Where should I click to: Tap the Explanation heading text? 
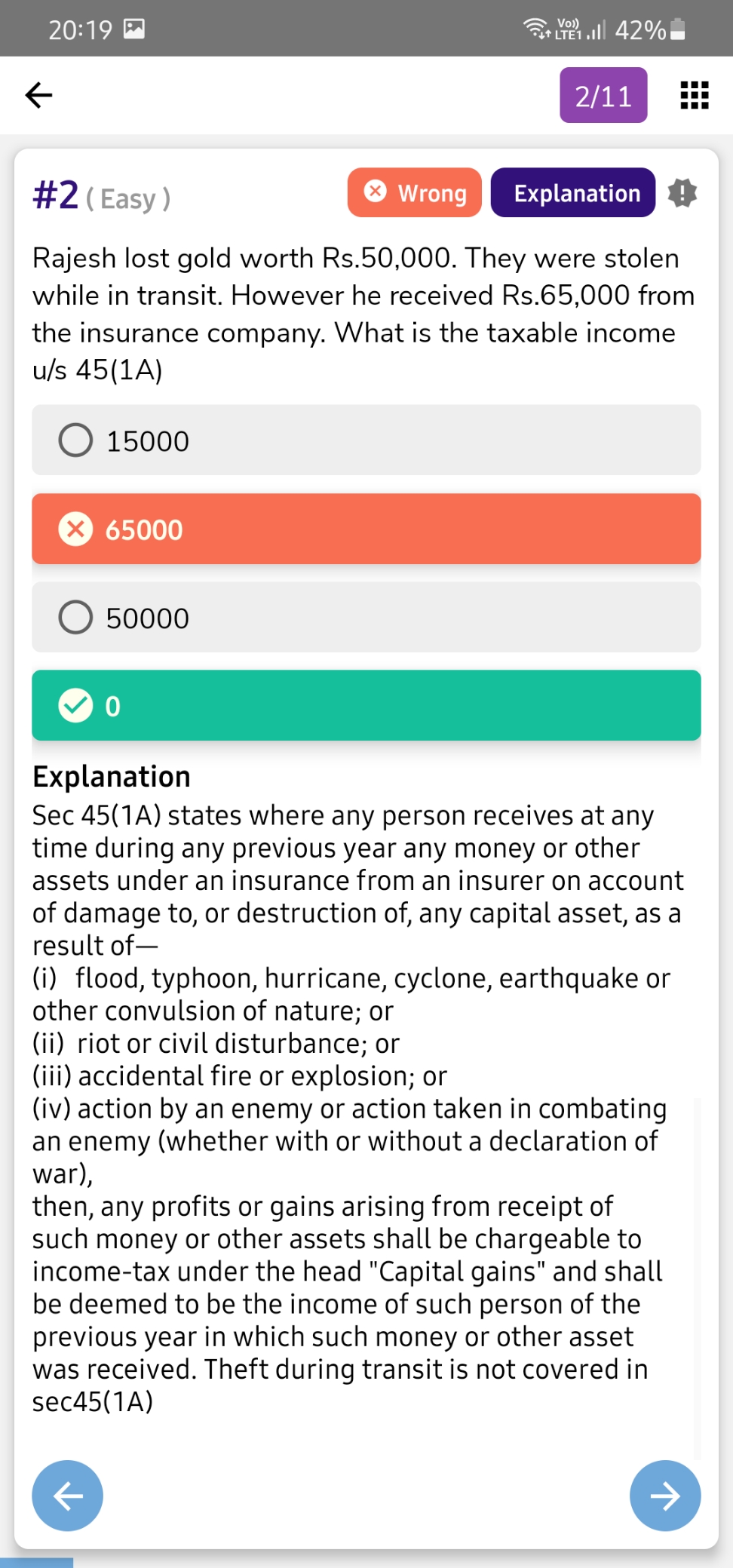click(x=112, y=777)
